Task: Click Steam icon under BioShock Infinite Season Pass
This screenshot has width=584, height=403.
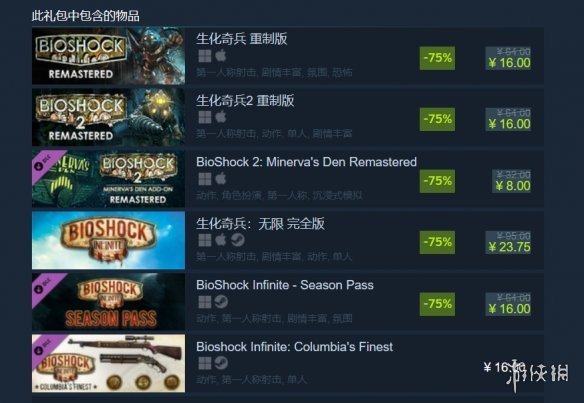Action: pos(222,302)
